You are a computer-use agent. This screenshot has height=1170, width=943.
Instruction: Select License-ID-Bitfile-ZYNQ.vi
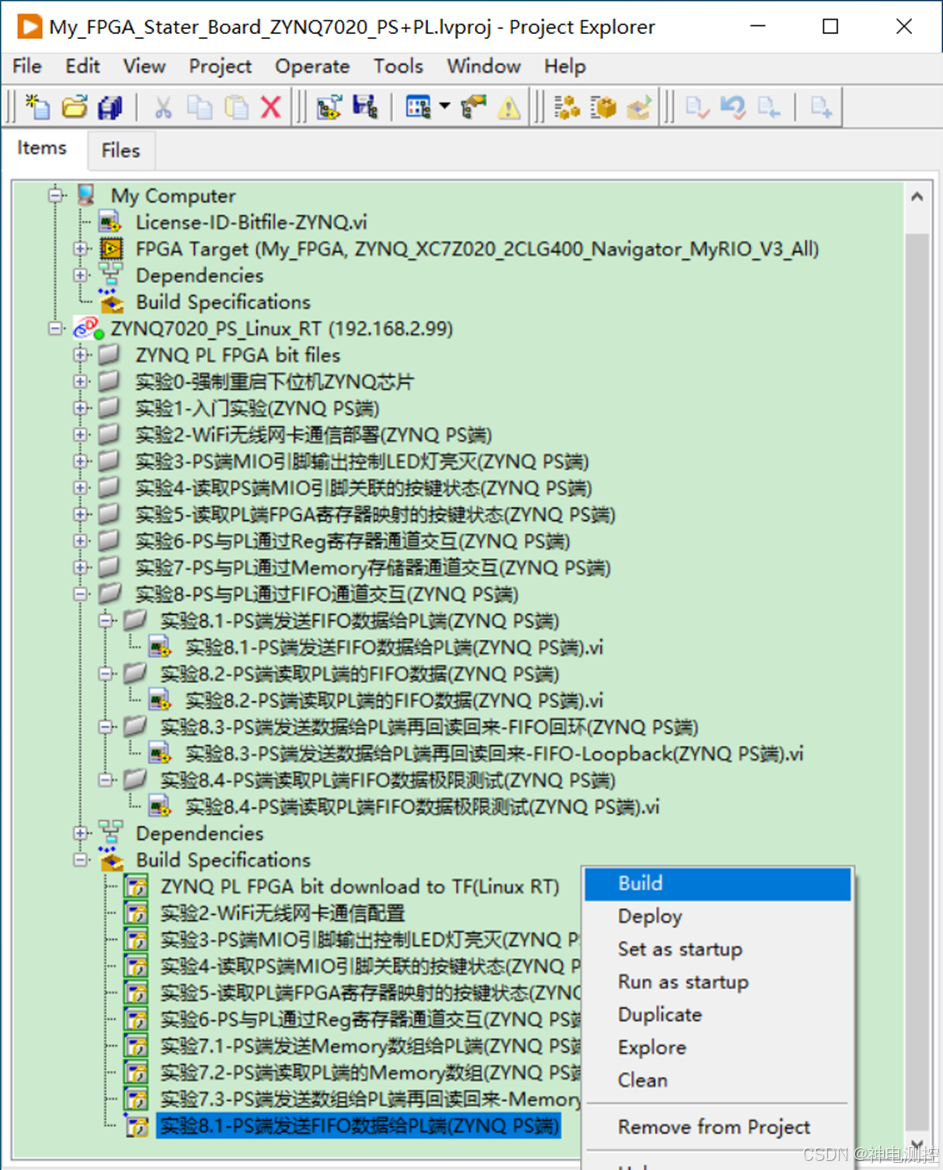[251, 222]
